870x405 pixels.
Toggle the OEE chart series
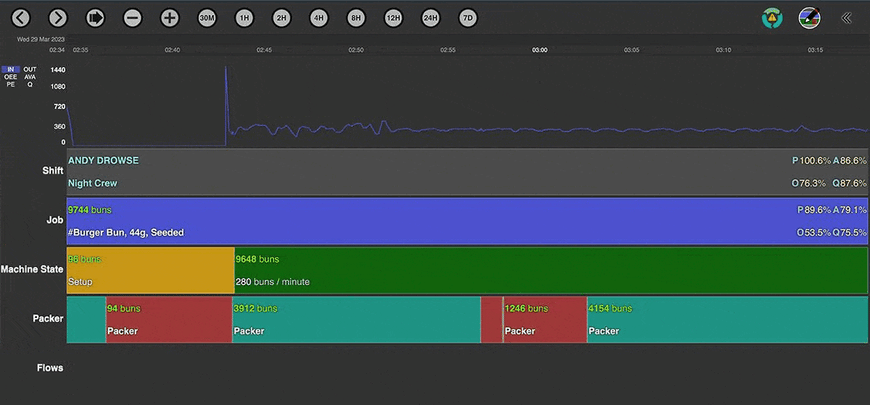pos(11,77)
